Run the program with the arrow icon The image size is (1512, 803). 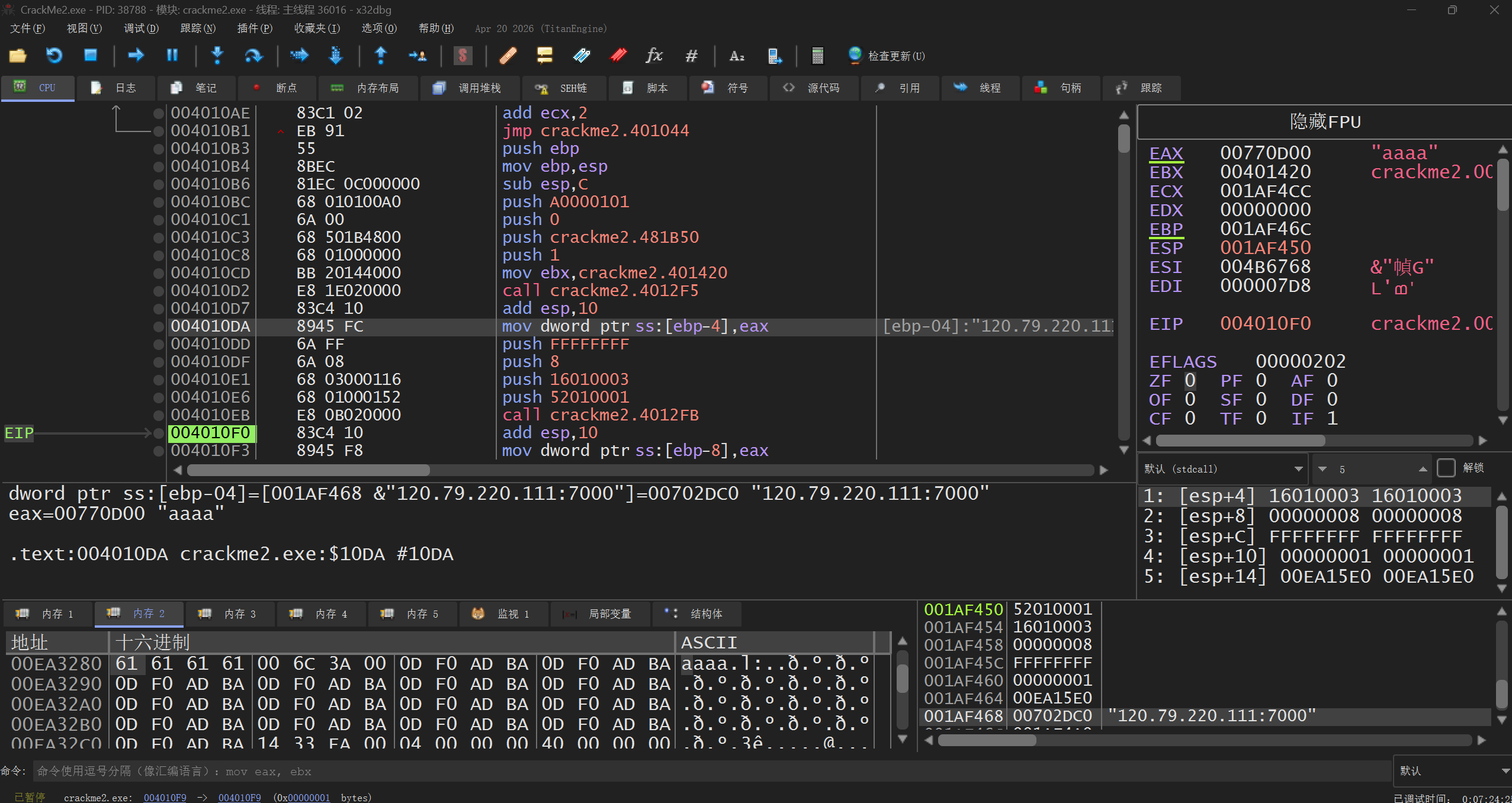(x=136, y=56)
